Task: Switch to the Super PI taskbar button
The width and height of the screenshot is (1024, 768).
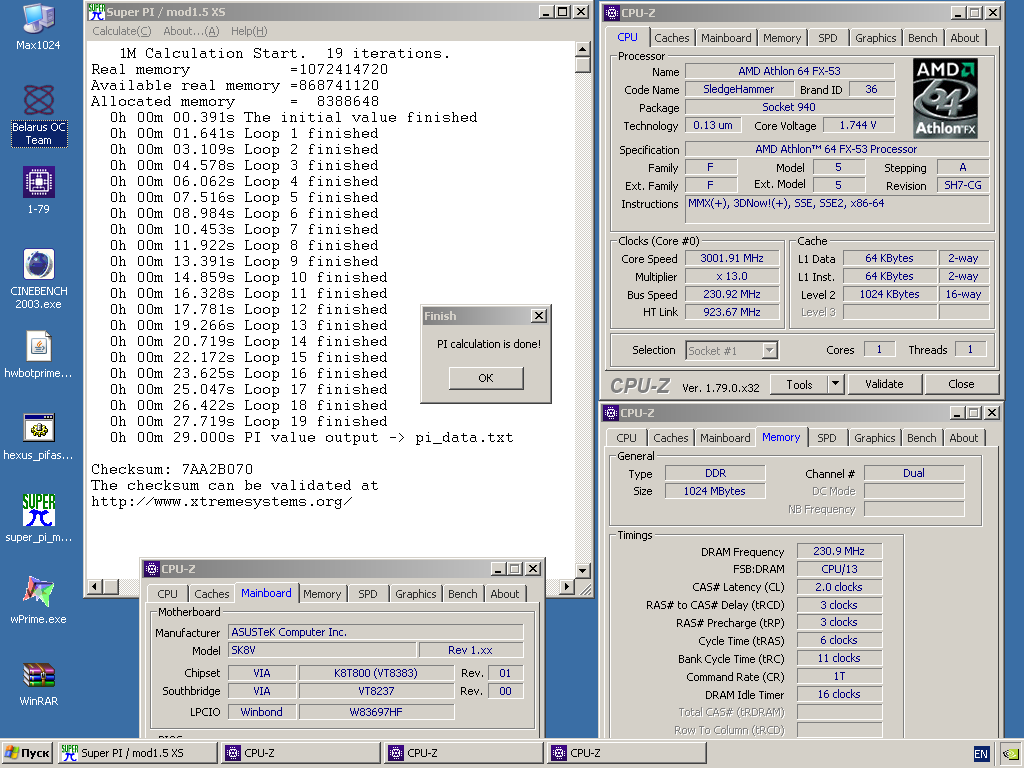Action: pyautogui.click(x=137, y=753)
